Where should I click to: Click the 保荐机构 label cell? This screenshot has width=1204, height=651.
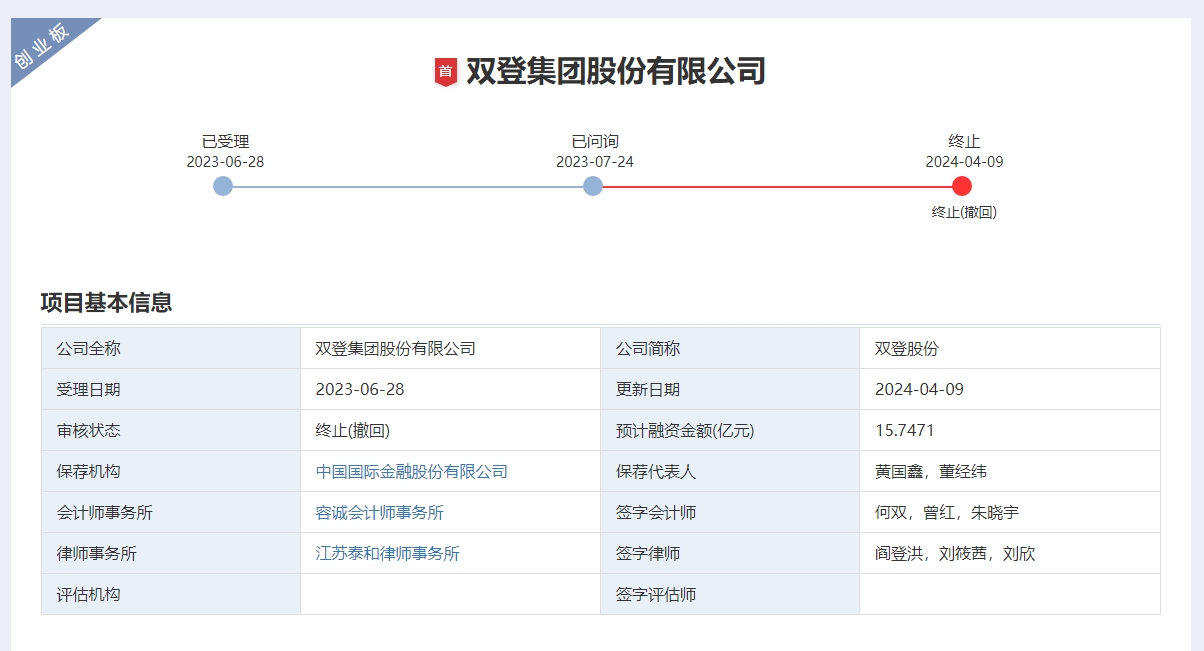click(171, 472)
